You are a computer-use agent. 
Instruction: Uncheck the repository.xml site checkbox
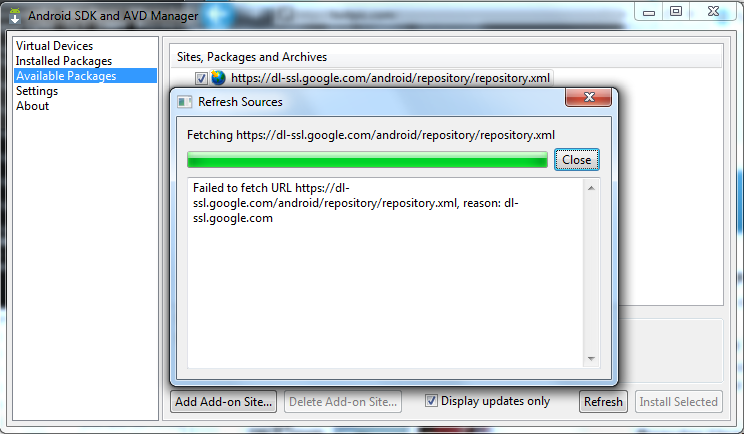[201, 78]
